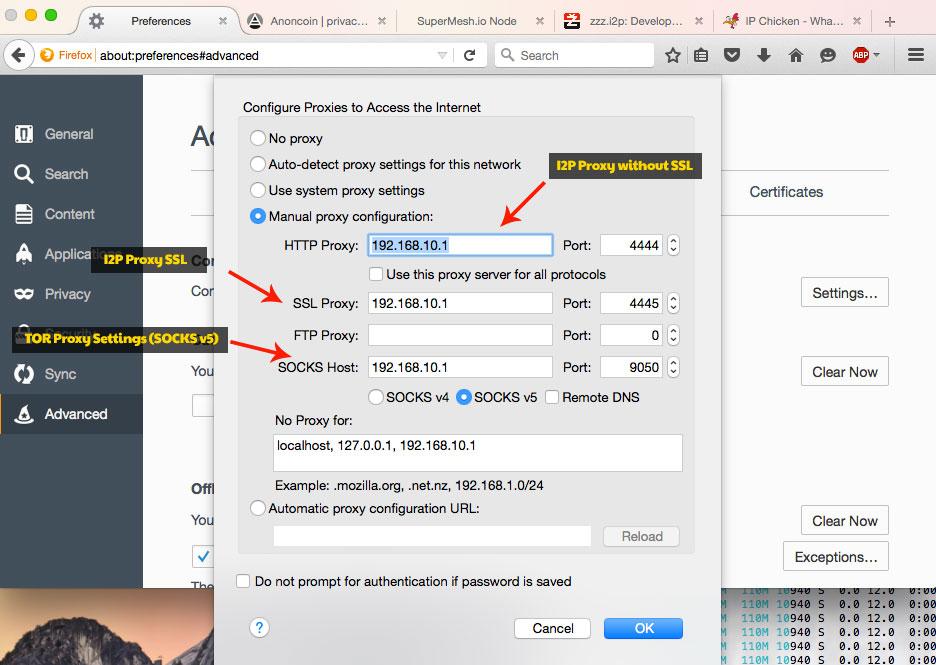Bookmark this page with the star icon
936x665 pixels.
[673, 56]
